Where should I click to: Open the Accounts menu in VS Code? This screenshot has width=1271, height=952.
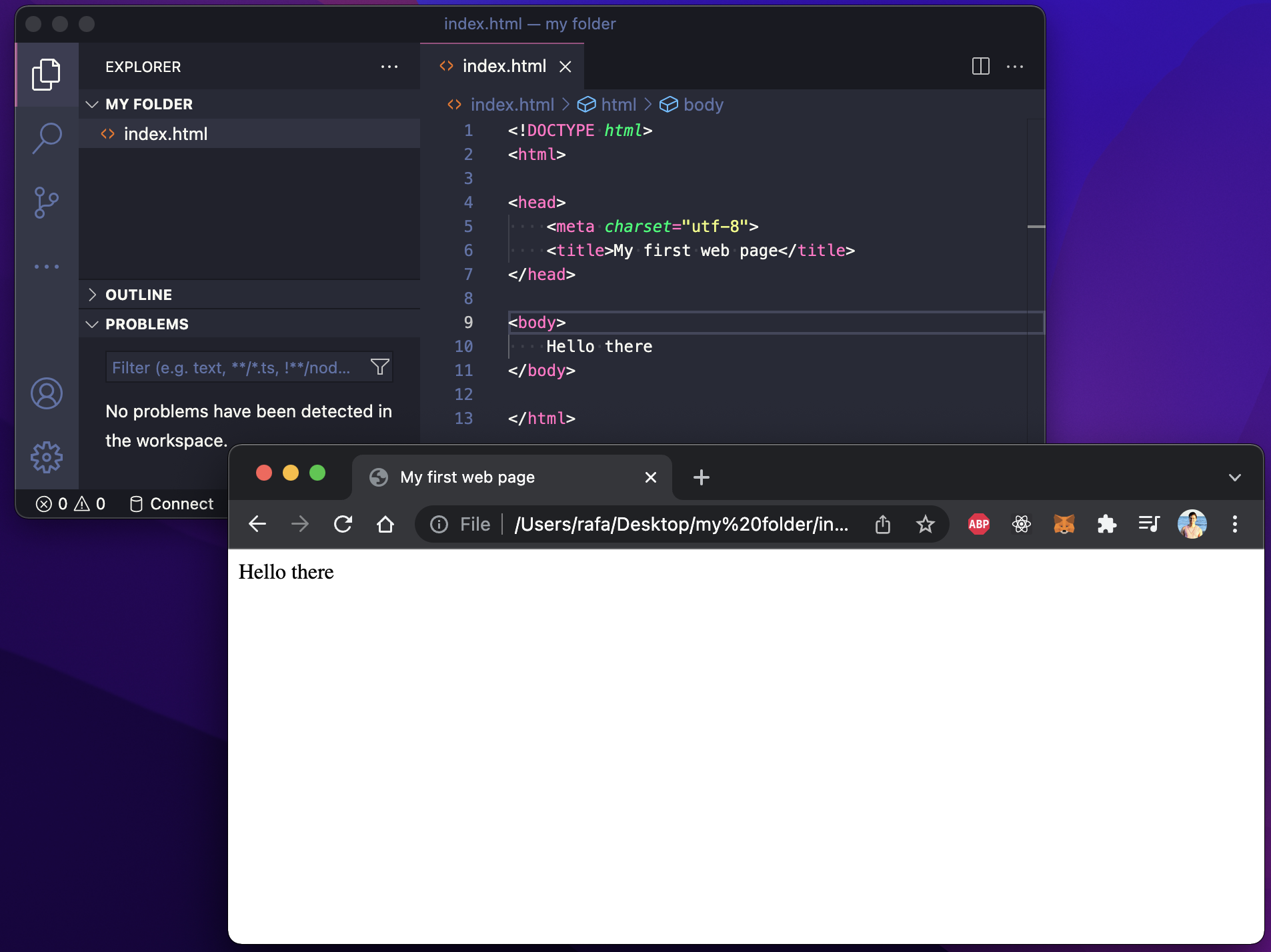pyautogui.click(x=47, y=393)
